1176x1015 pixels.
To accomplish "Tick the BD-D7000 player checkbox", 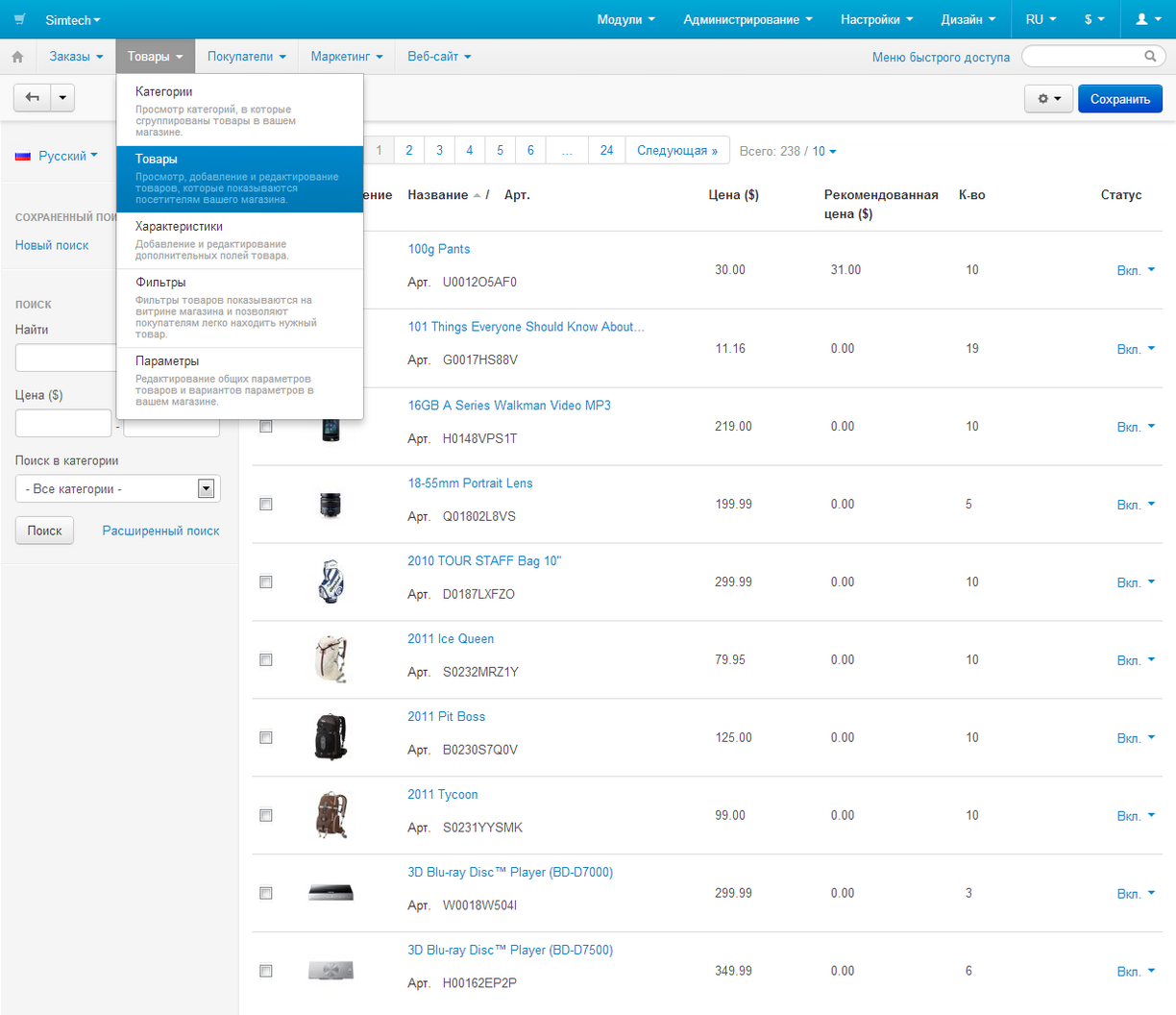I will [x=266, y=894].
